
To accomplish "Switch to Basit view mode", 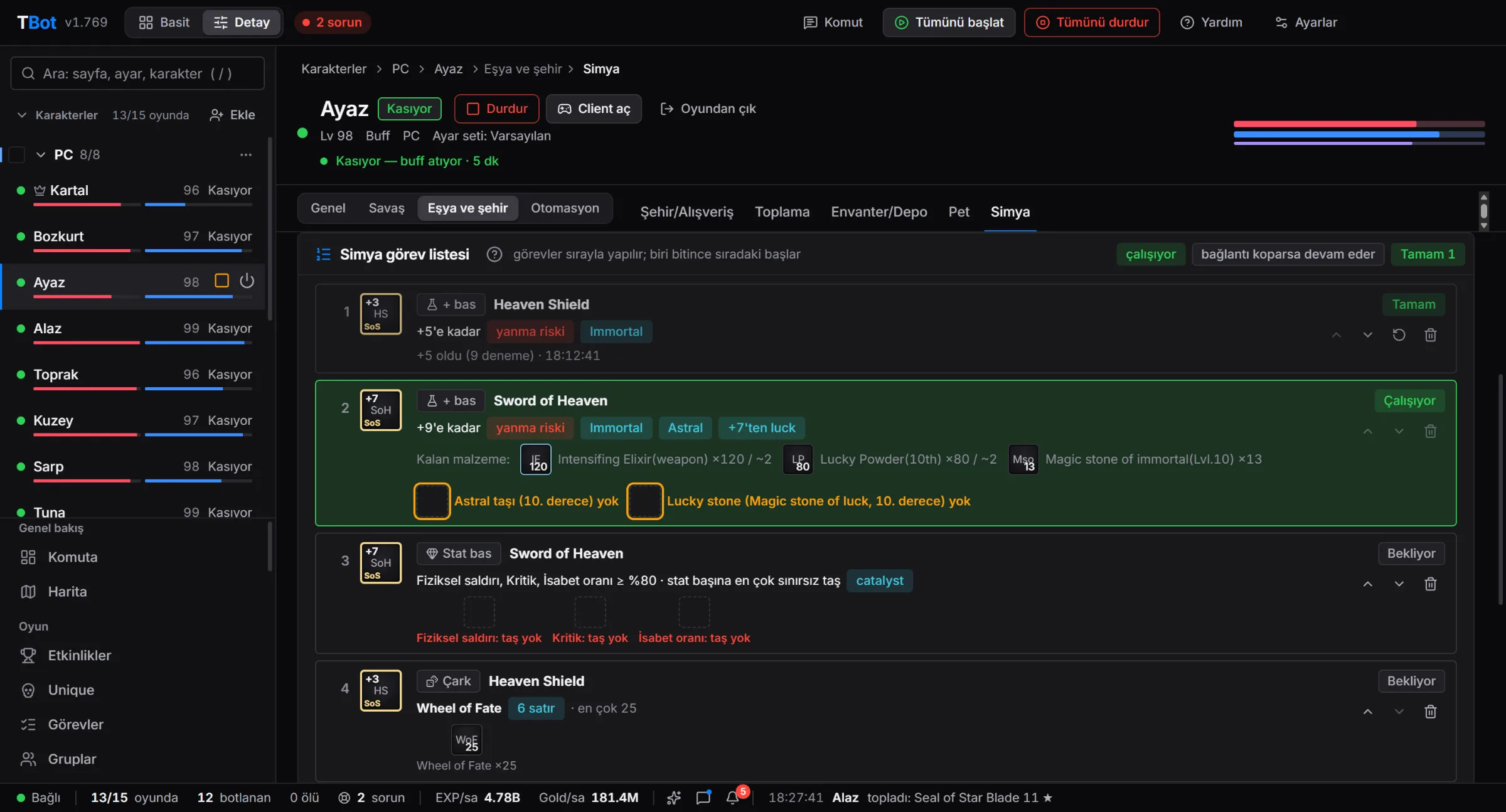I will (x=164, y=23).
